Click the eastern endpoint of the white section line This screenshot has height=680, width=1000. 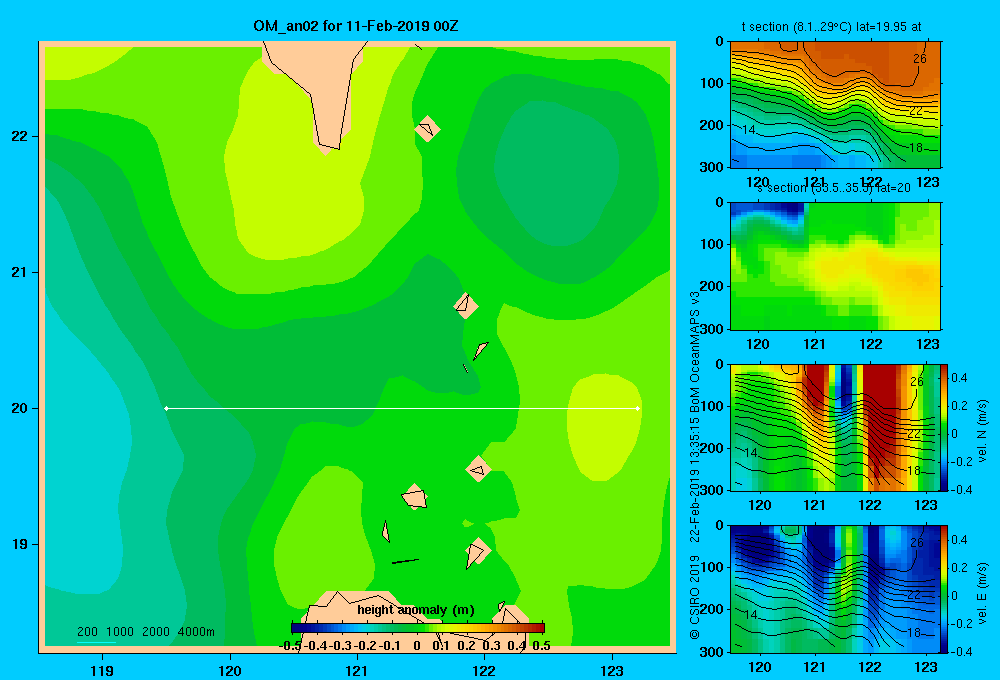point(638,408)
